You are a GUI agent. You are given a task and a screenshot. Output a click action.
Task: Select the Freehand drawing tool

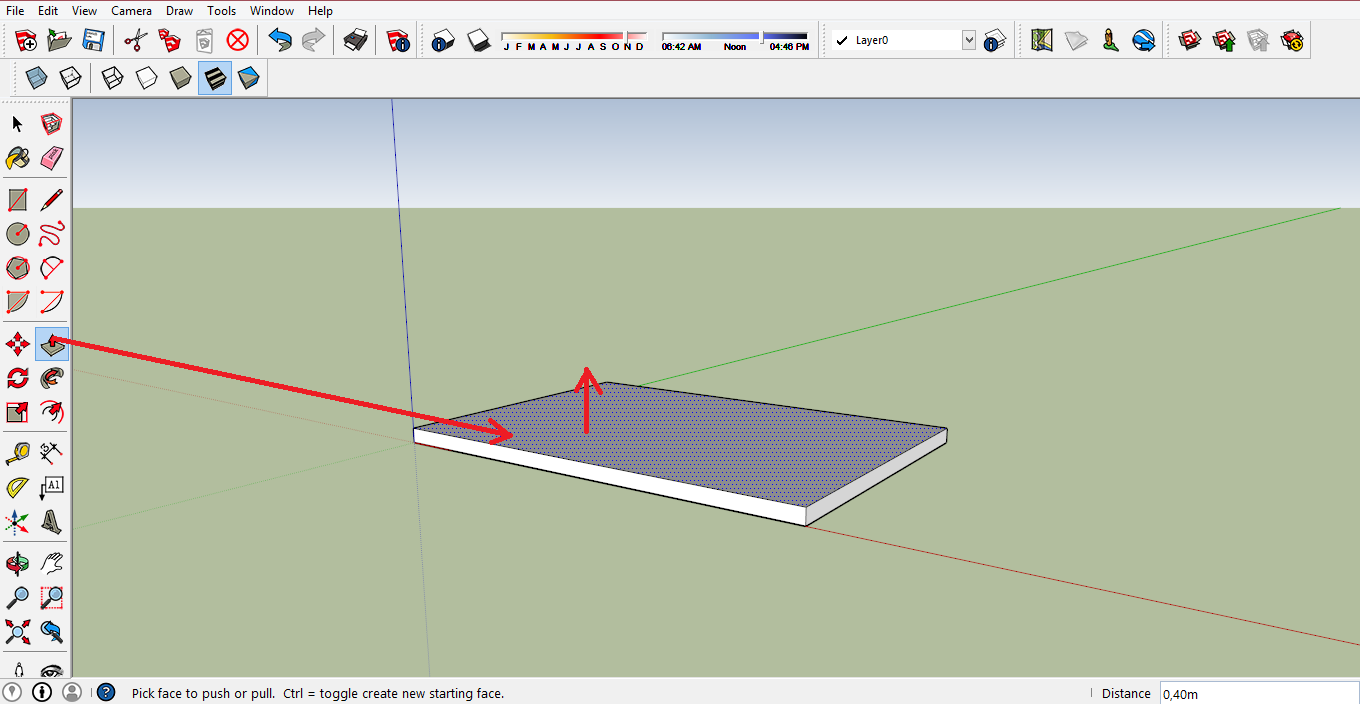click(x=52, y=234)
